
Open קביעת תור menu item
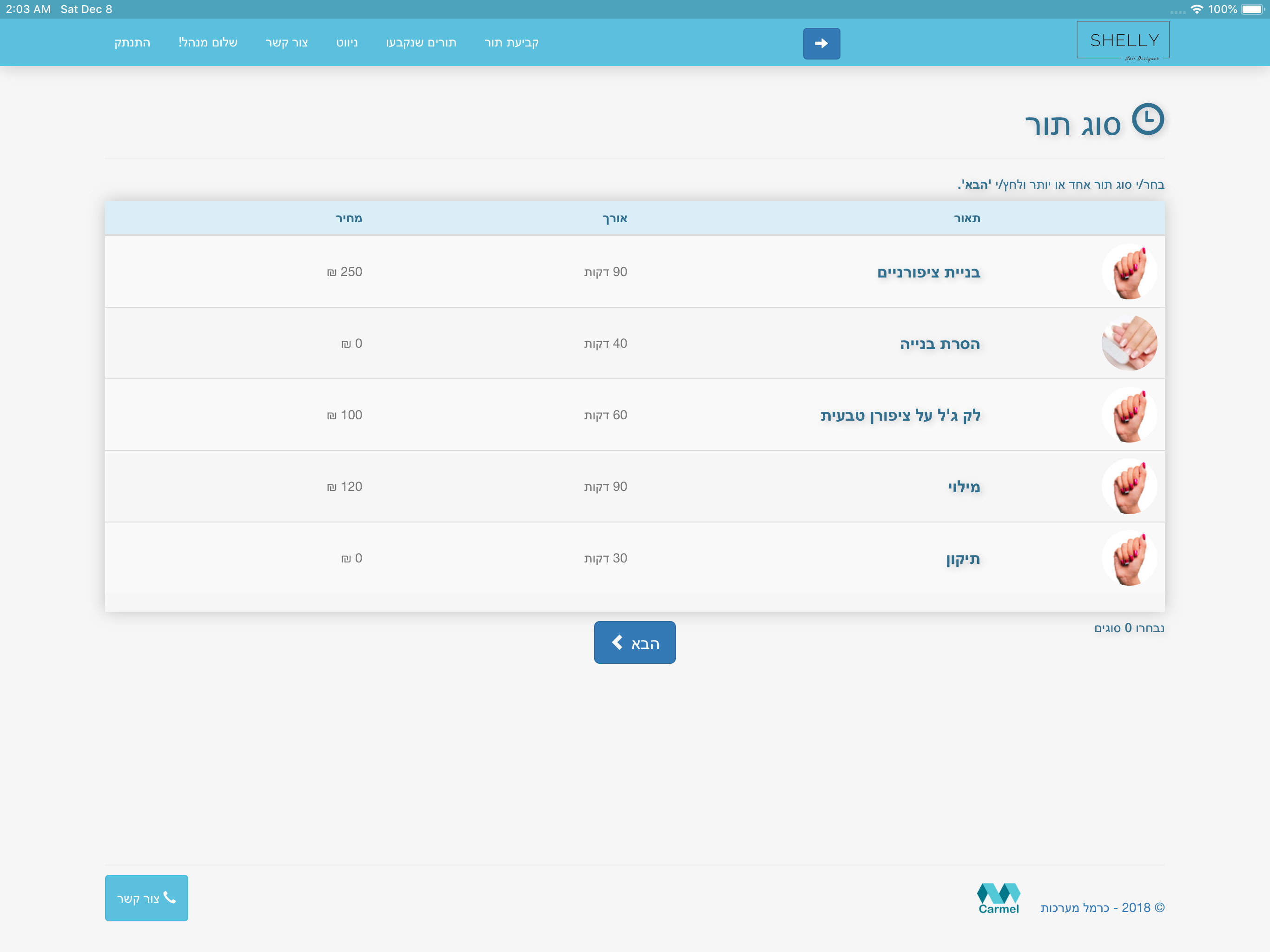point(511,42)
